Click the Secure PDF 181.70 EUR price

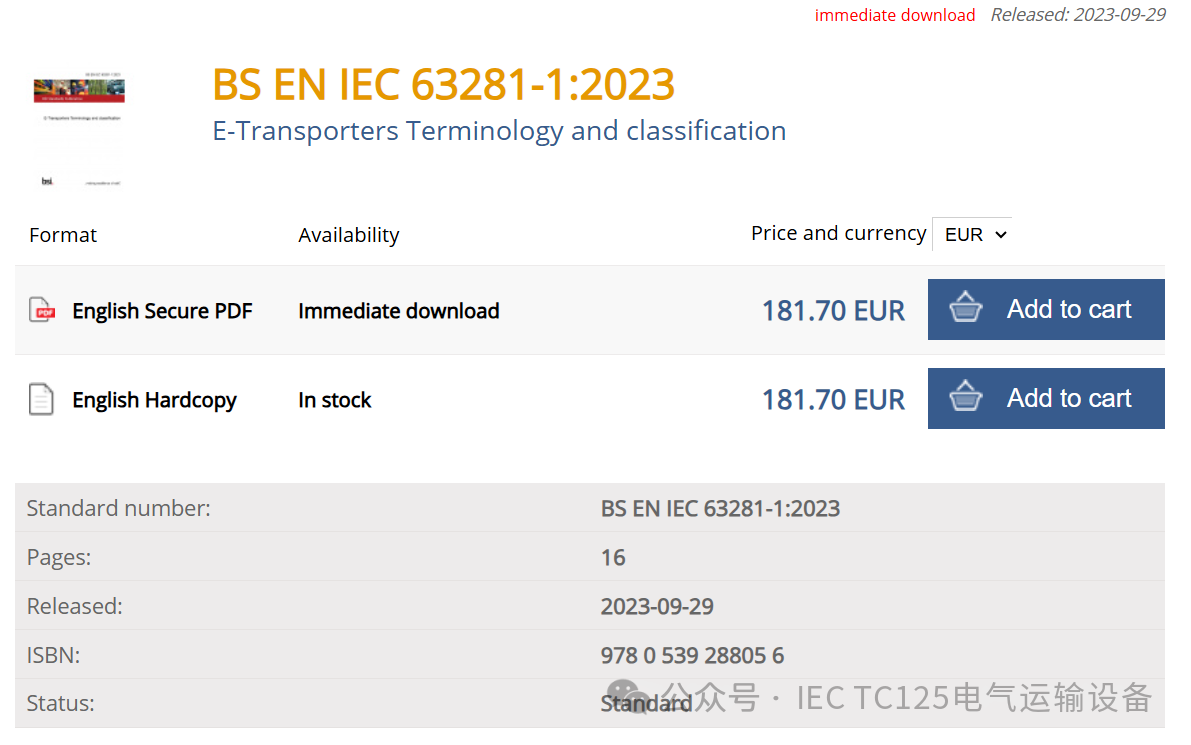click(x=833, y=311)
